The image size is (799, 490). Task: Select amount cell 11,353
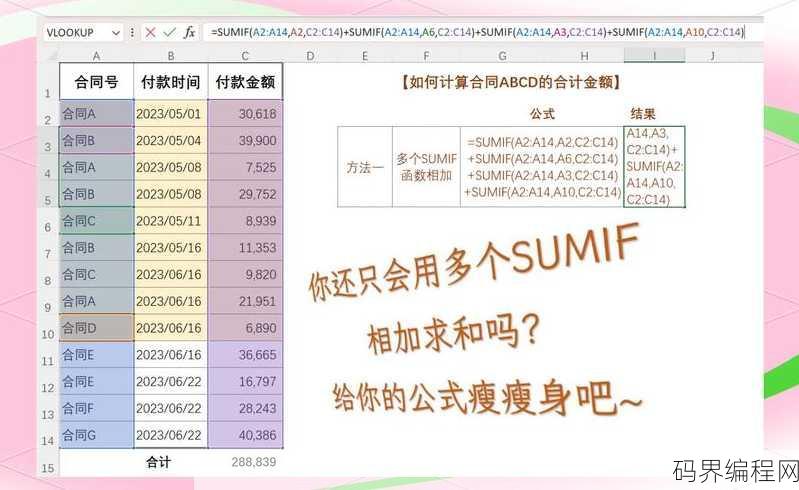click(x=245, y=248)
